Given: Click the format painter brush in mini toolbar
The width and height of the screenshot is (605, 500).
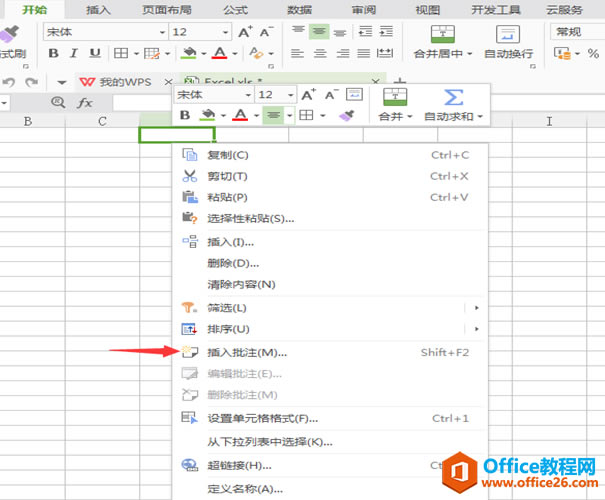Looking at the screenshot, I should pos(346,115).
